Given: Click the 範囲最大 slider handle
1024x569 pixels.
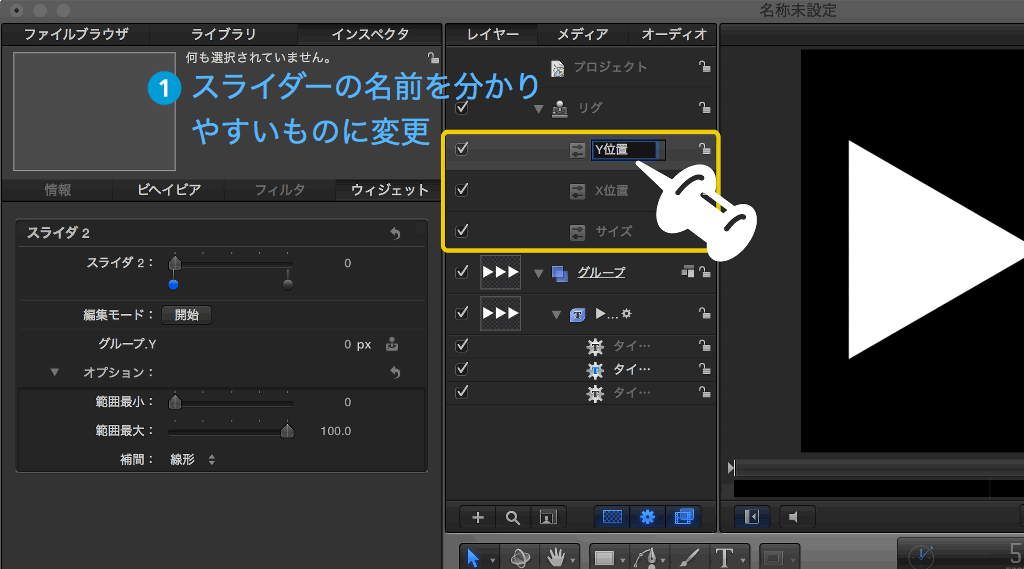Looking at the screenshot, I should [287, 431].
